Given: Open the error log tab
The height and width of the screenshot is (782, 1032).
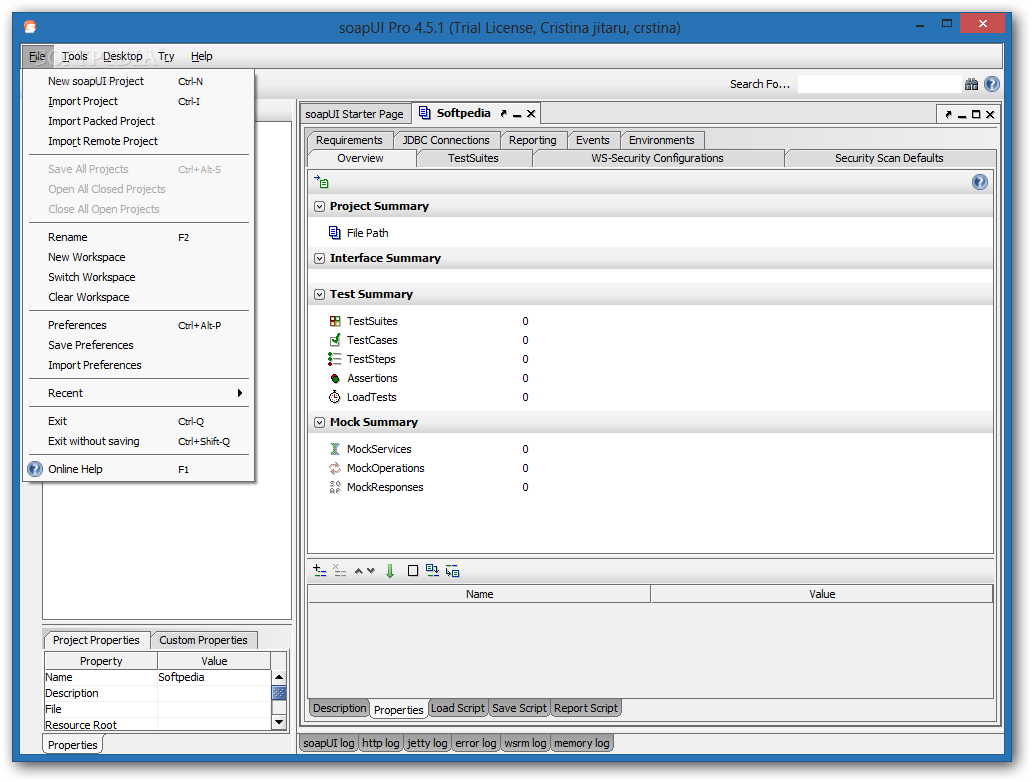Looking at the screenshot, I should (476, 743).
